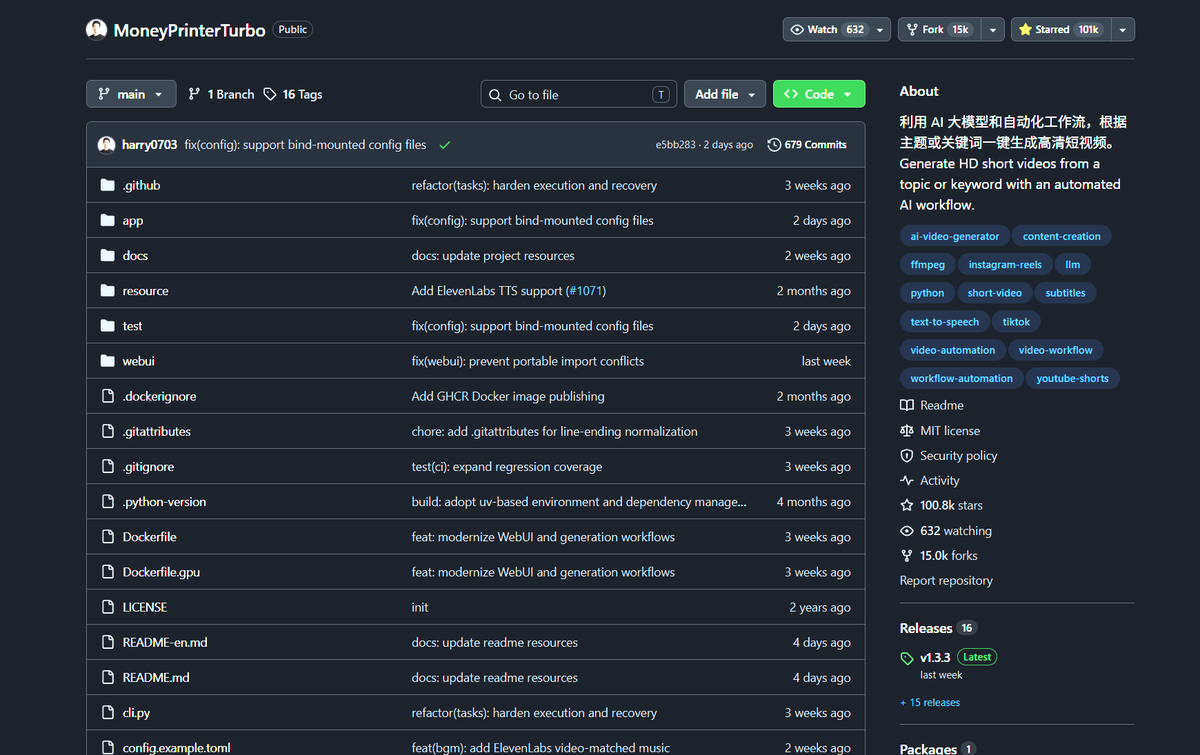Click the .python-version file icon

tap(108, 502)
